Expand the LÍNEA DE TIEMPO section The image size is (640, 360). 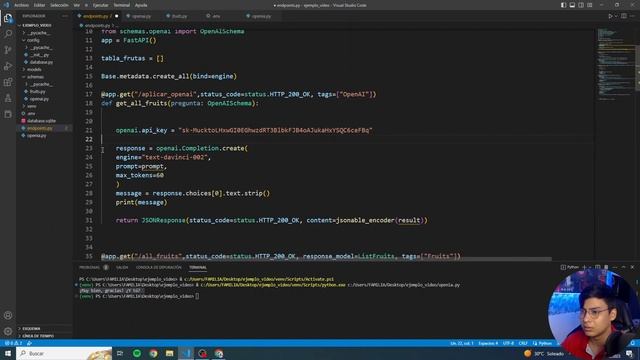pos(38,336)
